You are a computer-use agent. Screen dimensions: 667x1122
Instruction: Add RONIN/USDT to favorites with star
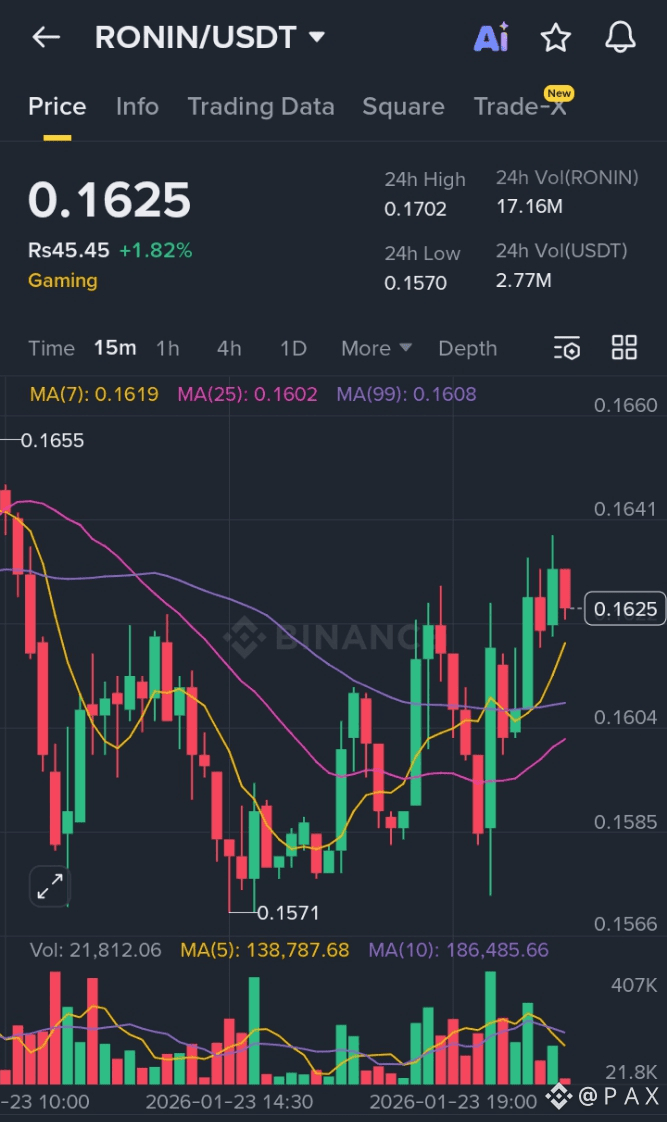pos(555,37)
